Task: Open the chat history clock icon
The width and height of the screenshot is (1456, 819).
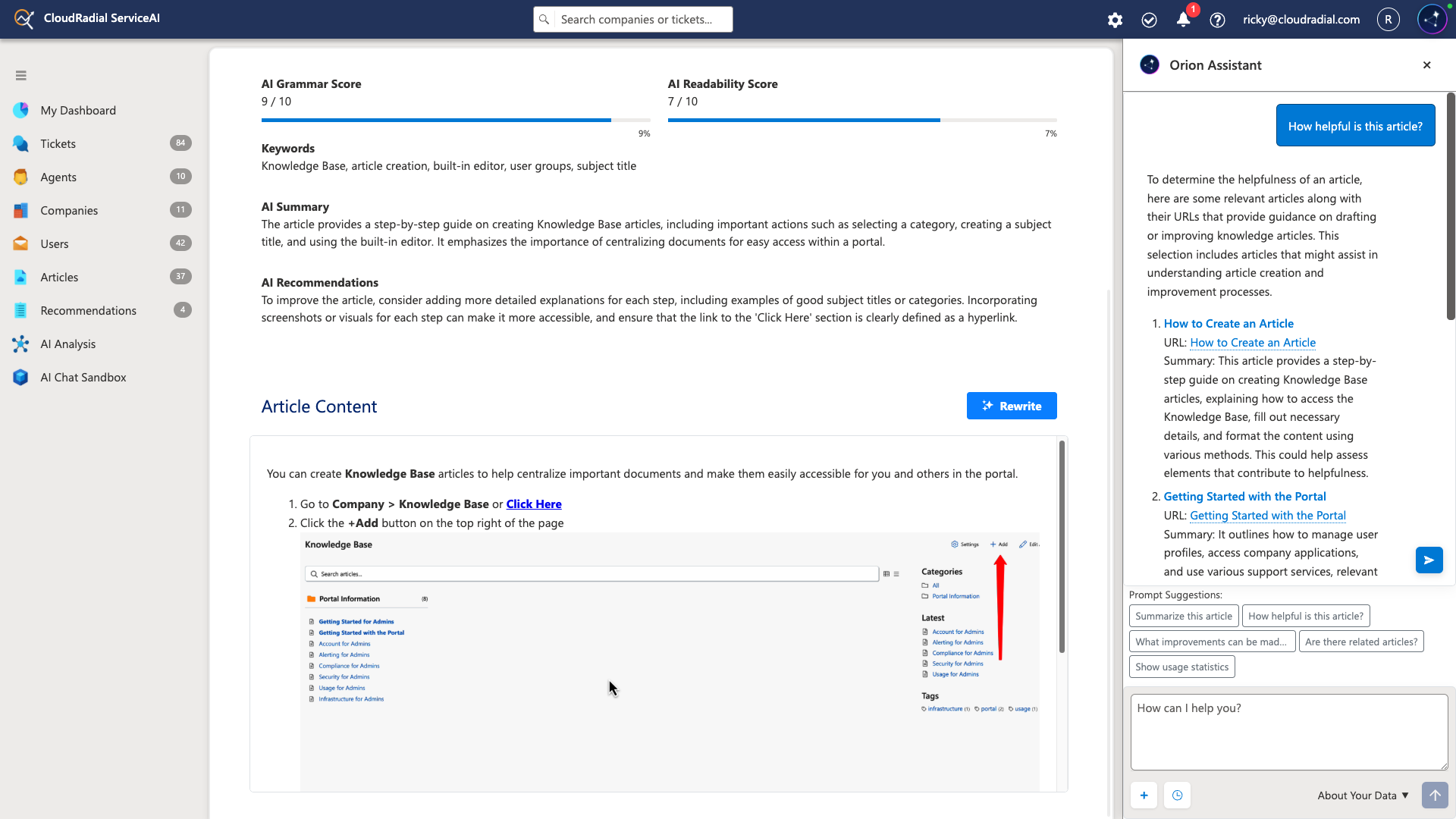Action: click(1177, 795)
